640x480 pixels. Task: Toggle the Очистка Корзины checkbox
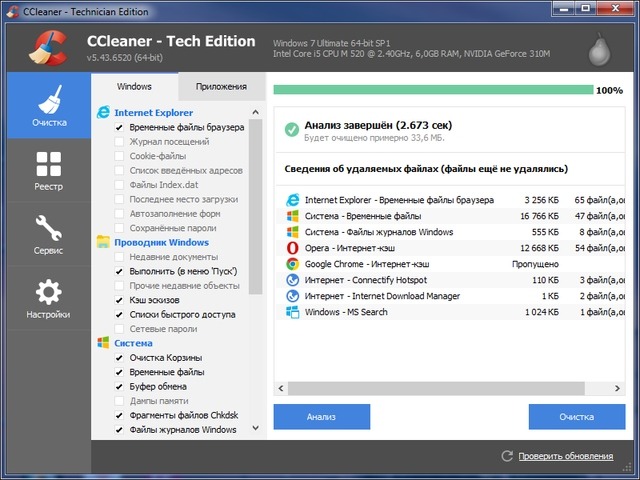120,358
